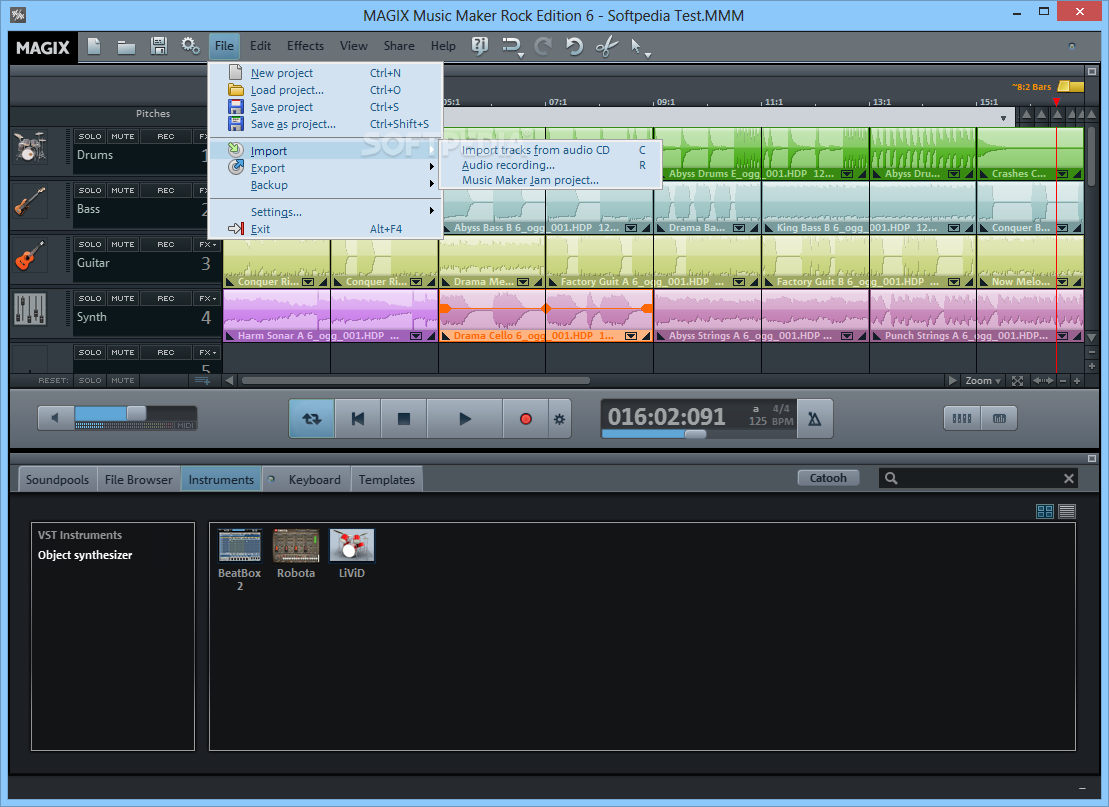Expand the Zoom dropdown
This screenshot has width=1109, height=807.
coord(983,381)
